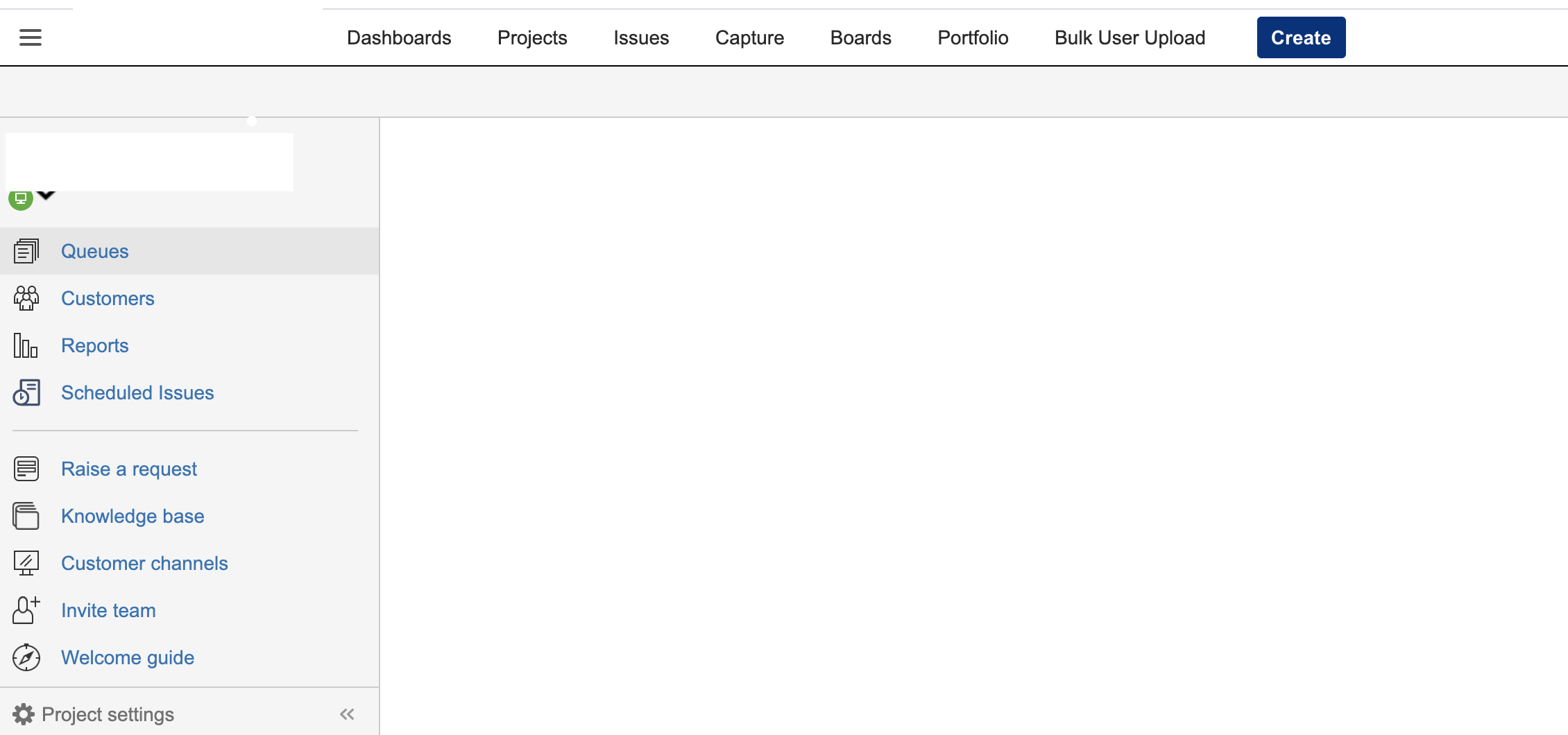Click the Scheduled Issues clock icon
Viewport: 1568px width, 735px height.
[26, 392]
